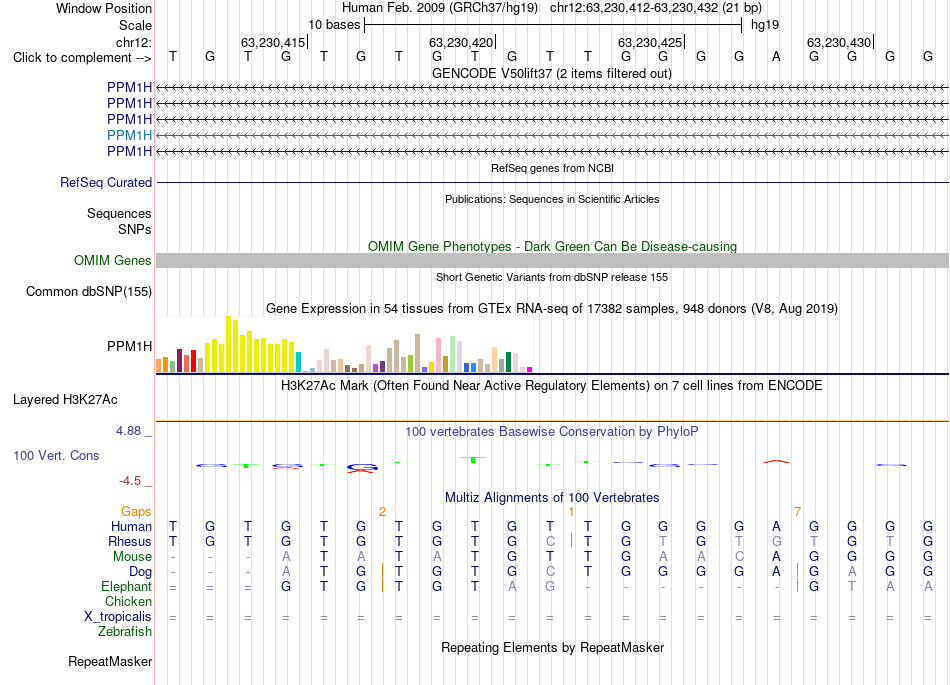The width and height of the screenshot is (950, 685).
Task: Click the Rhesus alignment row label
Action: [130, 541]
